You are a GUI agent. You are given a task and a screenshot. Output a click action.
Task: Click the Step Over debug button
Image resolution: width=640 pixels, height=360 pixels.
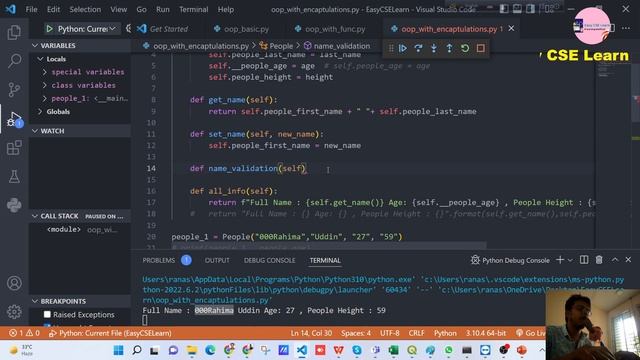pos(418,48)
